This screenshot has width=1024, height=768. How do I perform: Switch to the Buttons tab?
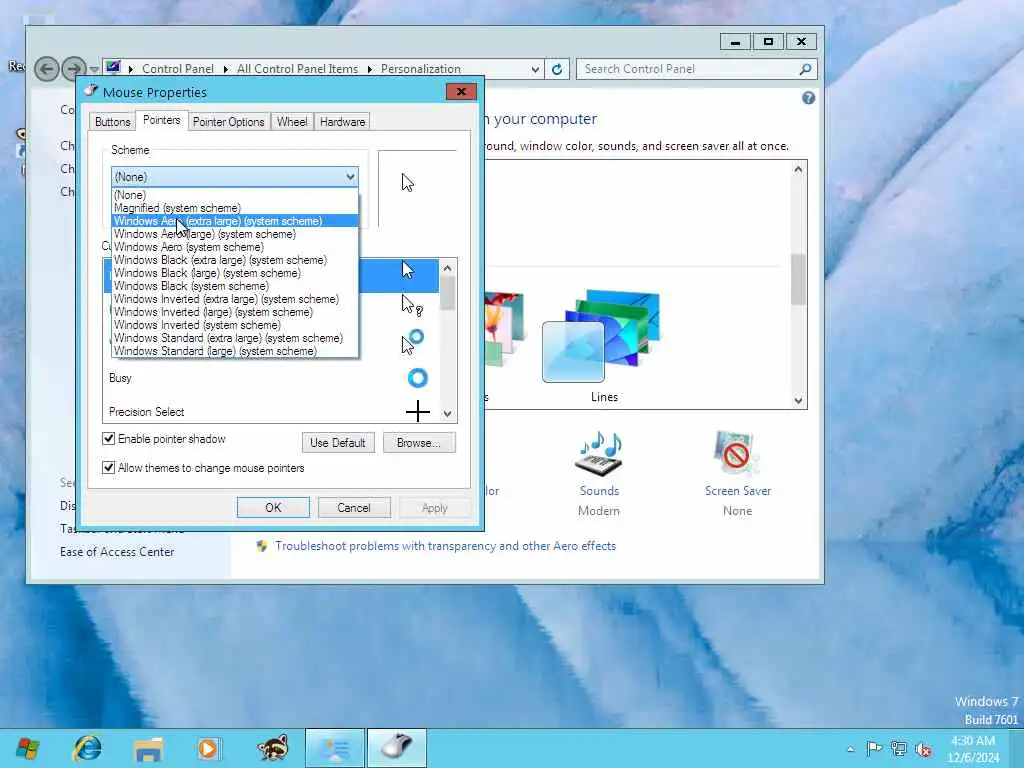pyautogui.click(x=112, y=121)
